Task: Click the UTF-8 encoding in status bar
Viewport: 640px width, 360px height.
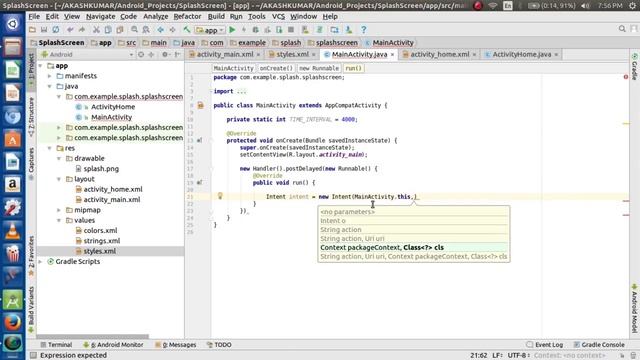Action: [518, 356]
